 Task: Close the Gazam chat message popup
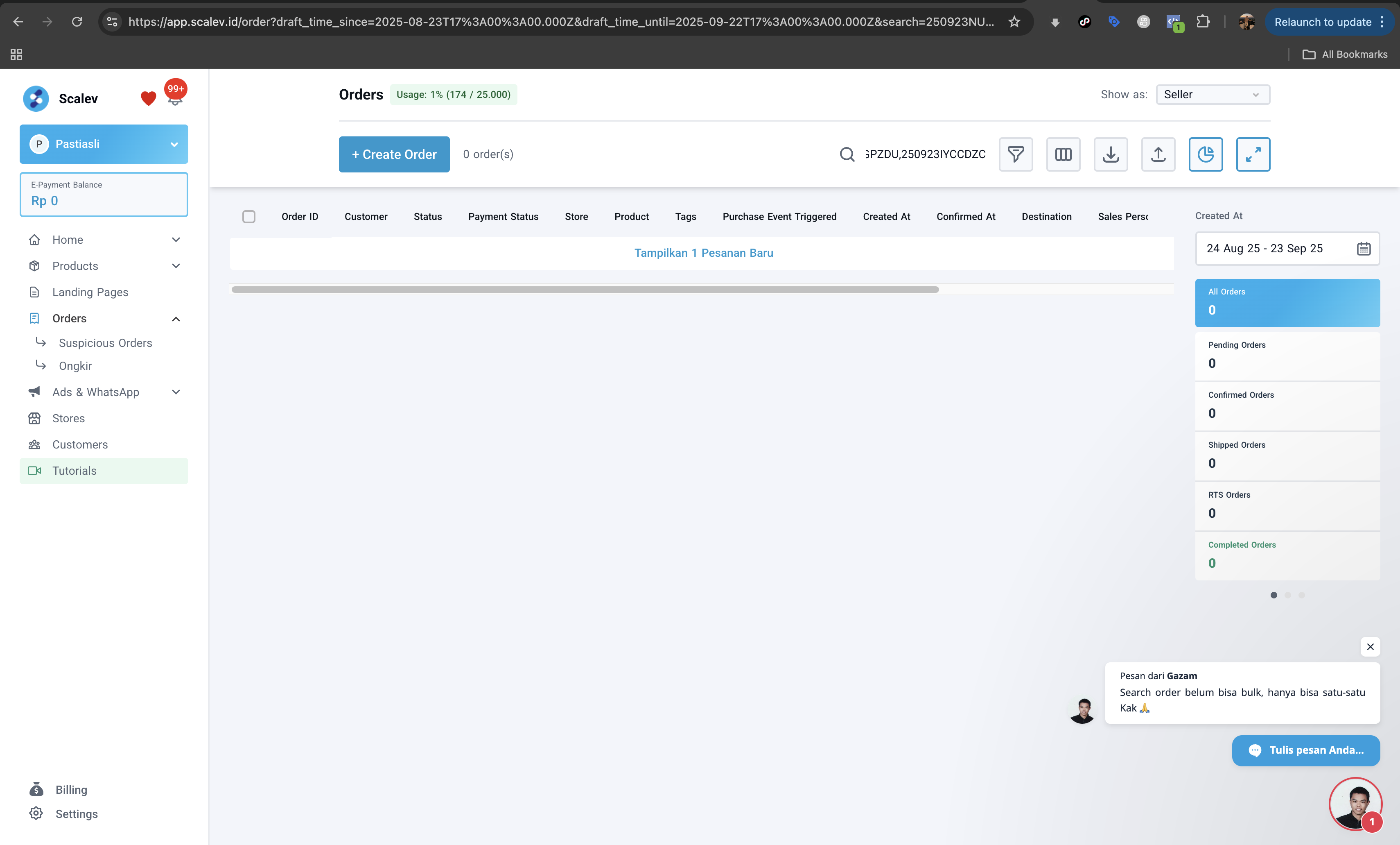(x=1370, y=646)
